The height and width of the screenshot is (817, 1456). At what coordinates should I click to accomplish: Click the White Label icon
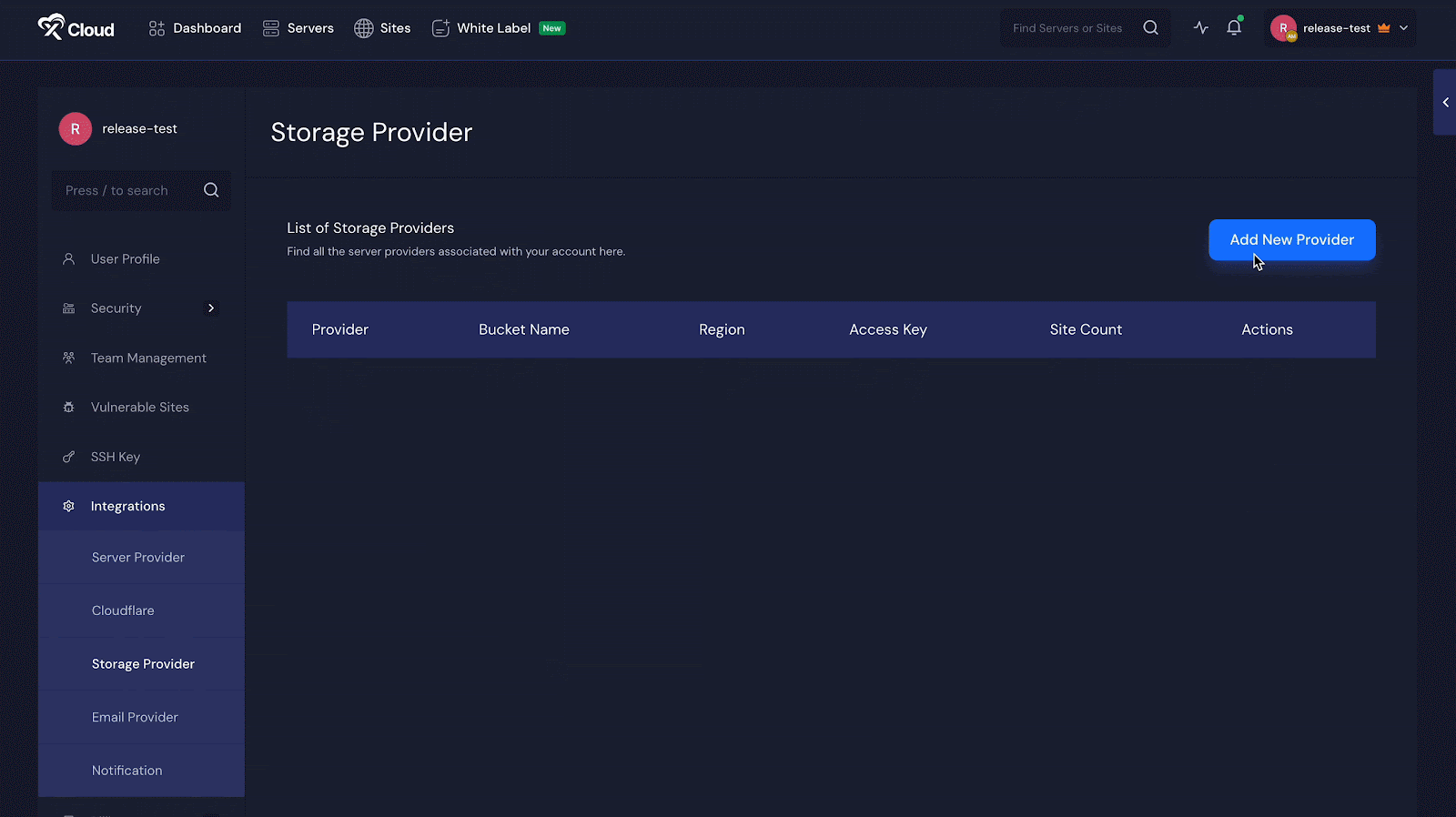(x=440, y=28)
